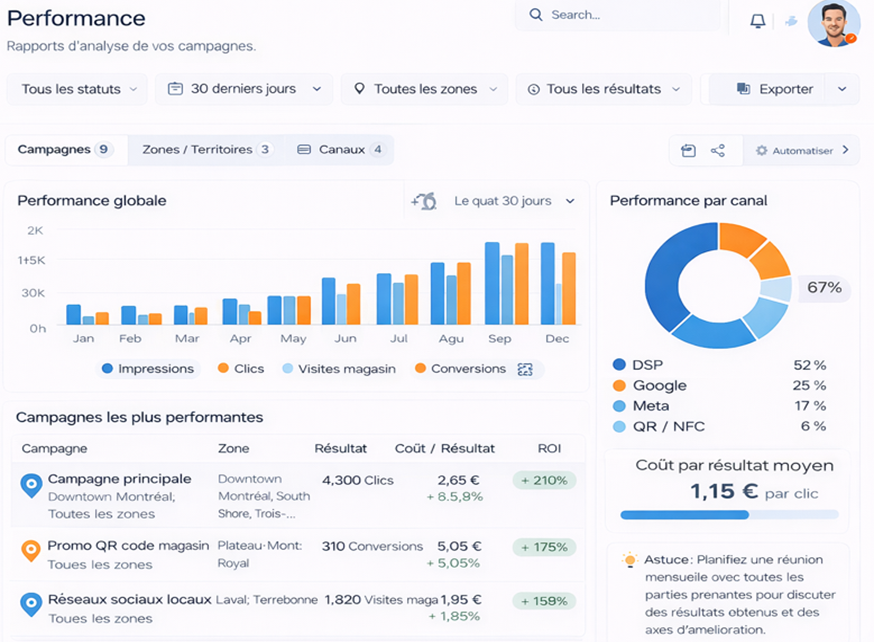Click the user profile avatar
The height and width of the screenshot is (642, 874).
tap(832, 23)
